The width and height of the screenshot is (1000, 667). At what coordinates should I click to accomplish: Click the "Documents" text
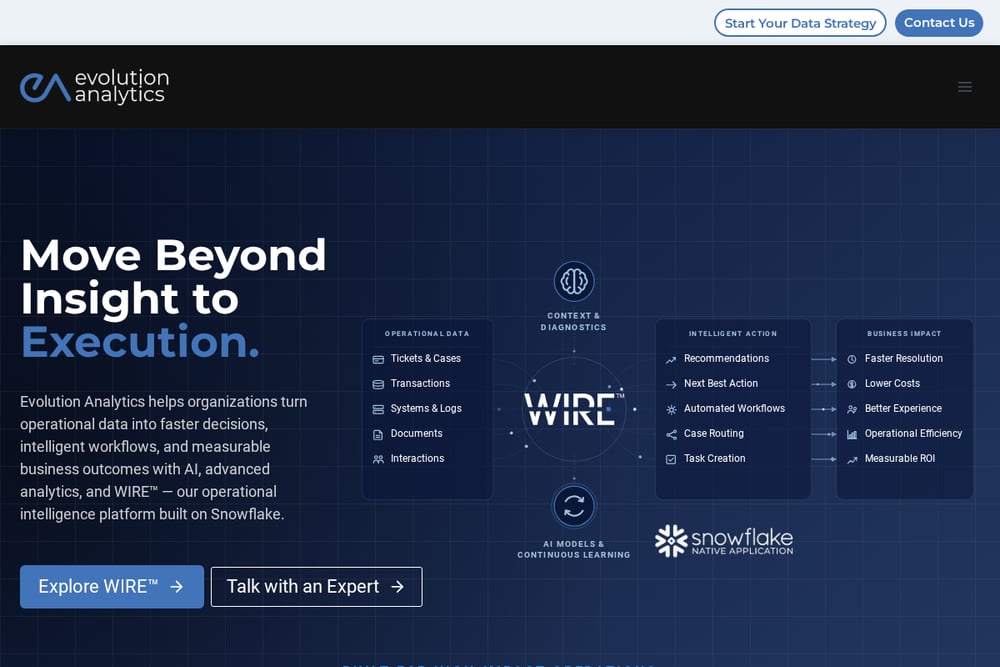click(416, 433)
